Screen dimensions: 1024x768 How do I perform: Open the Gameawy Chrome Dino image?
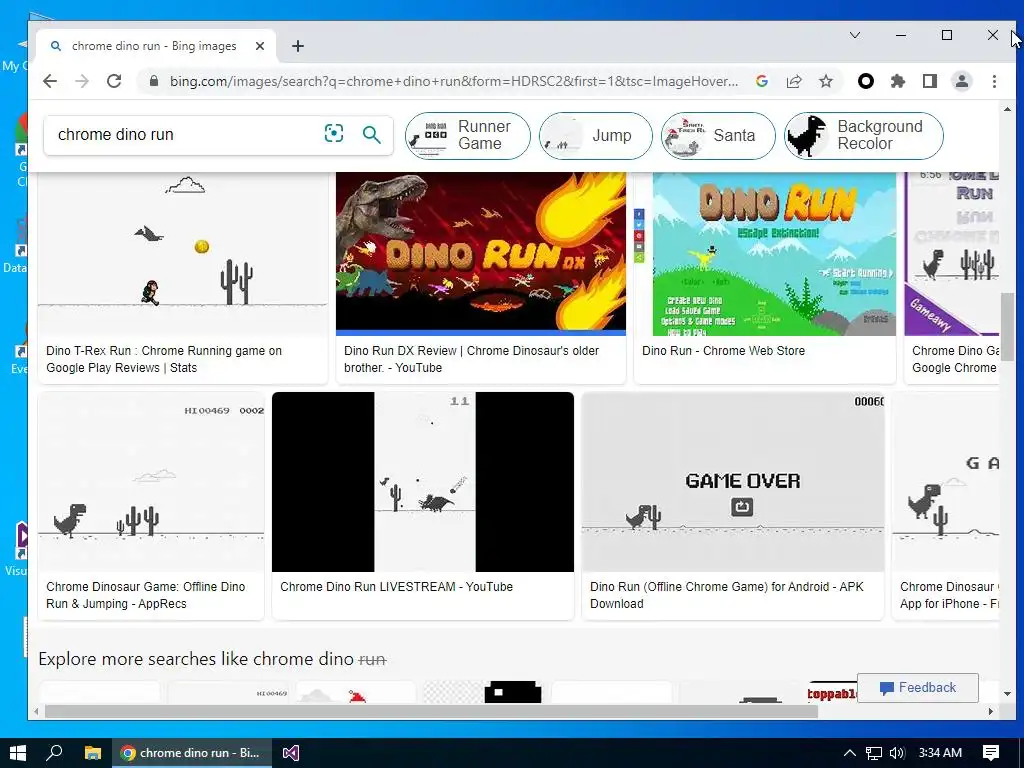pyautogui.click(x=952, y=253)
